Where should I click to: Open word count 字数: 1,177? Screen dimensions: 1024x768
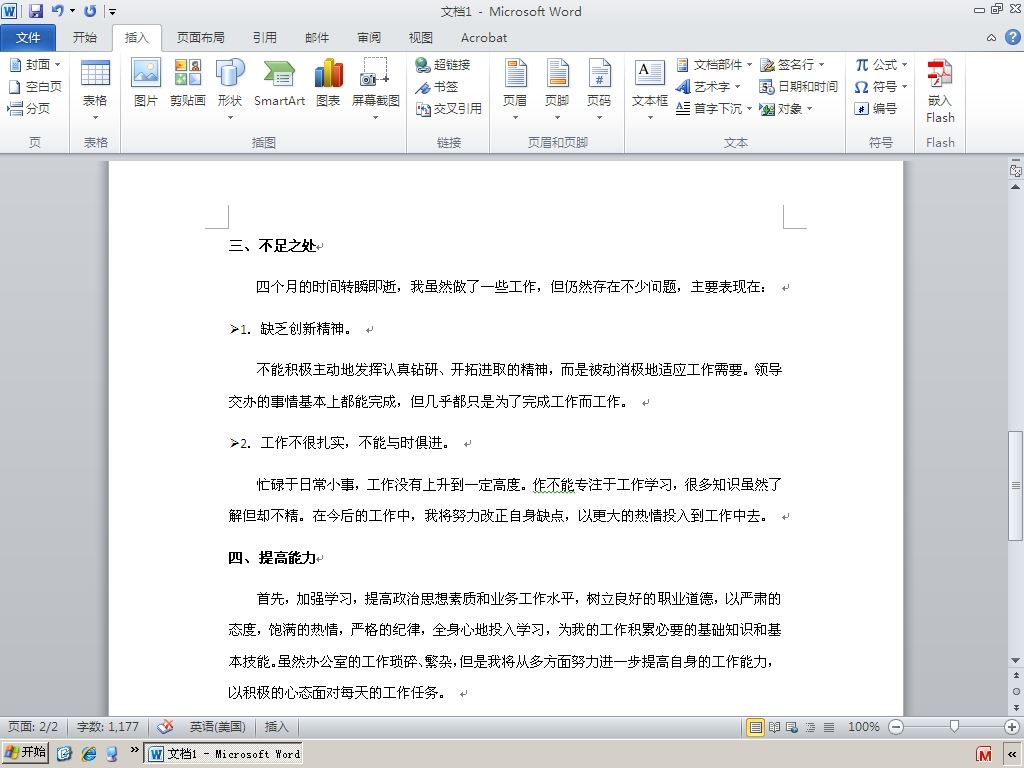pos(108,726)
